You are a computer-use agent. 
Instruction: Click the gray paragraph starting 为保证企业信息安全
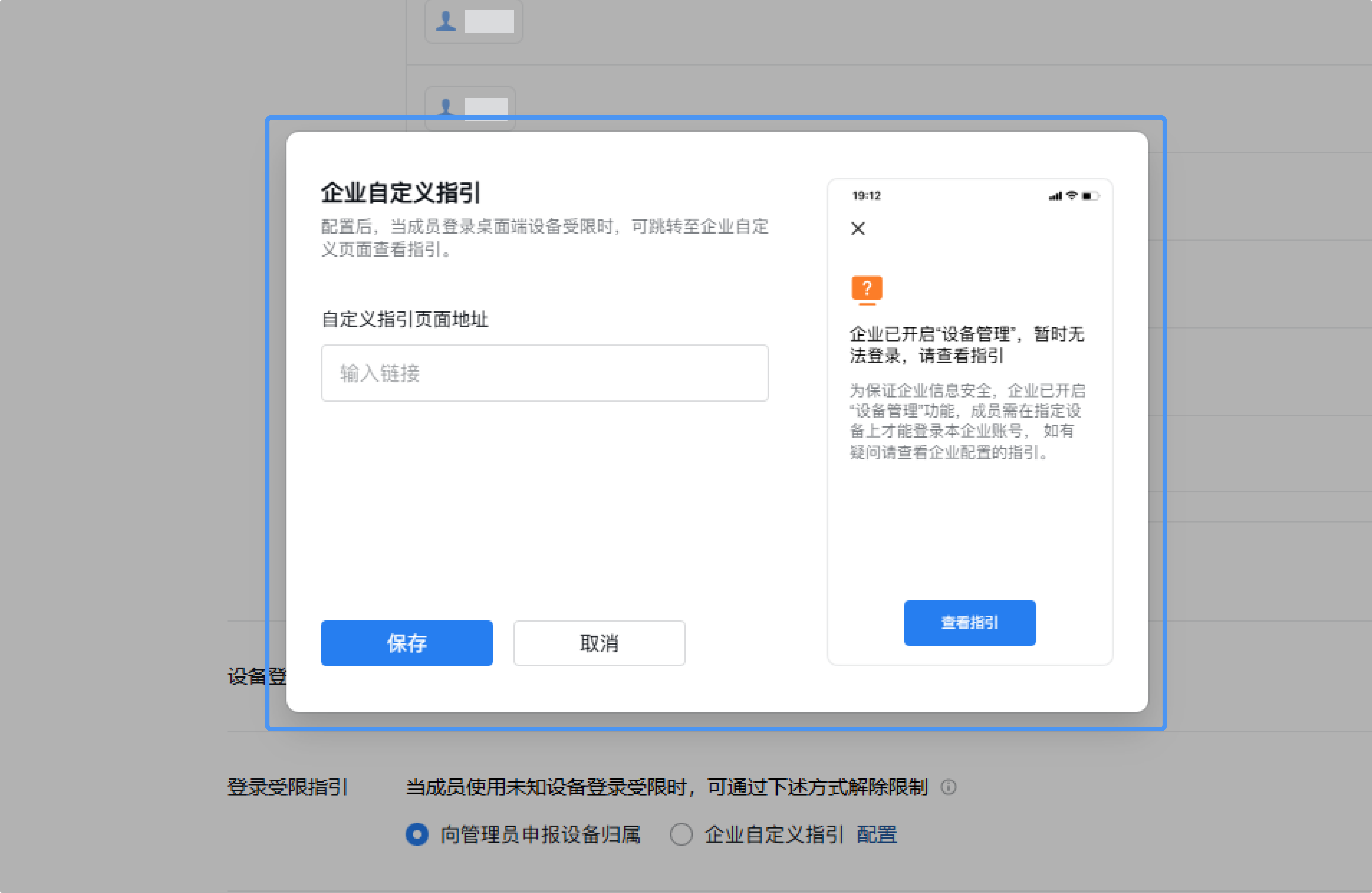click(967, 421)
